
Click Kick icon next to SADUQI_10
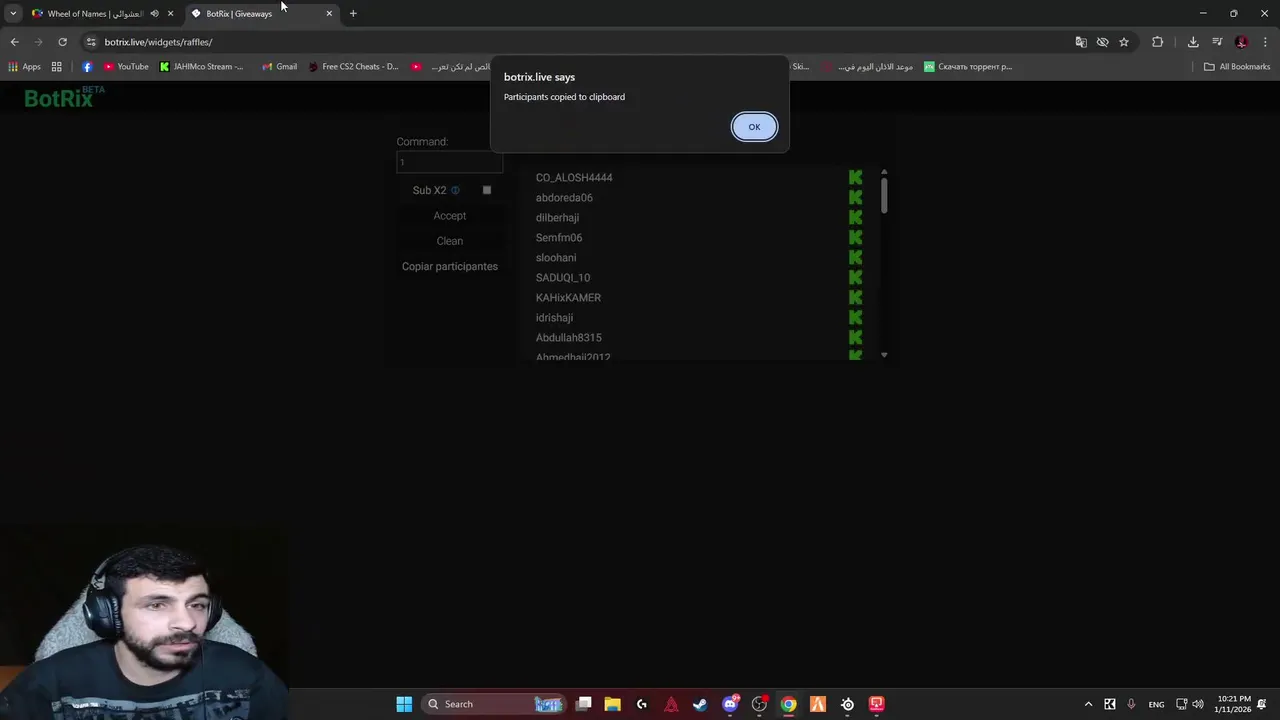855,278
